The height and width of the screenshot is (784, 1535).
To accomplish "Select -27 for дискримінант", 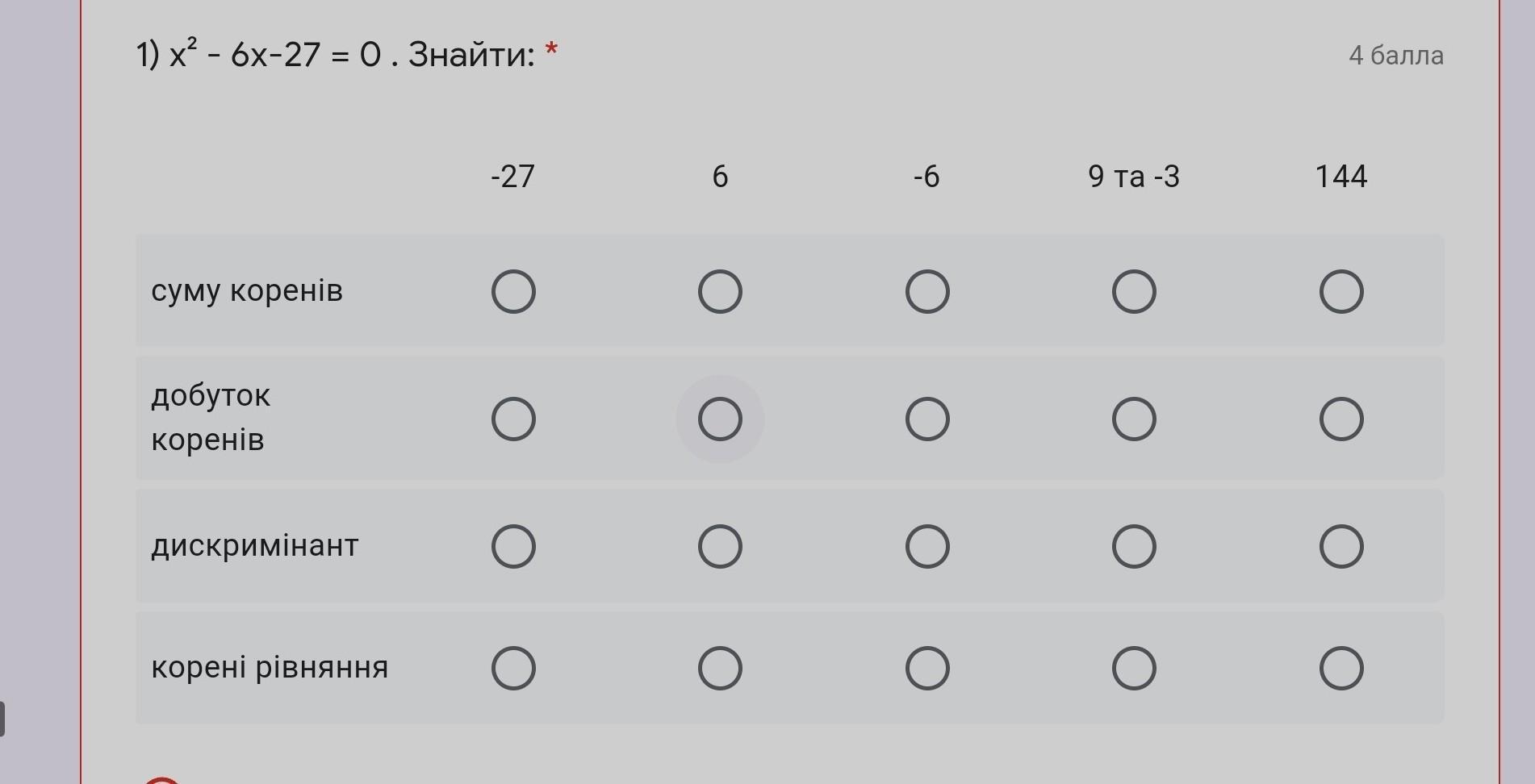I will click(513, 546).
